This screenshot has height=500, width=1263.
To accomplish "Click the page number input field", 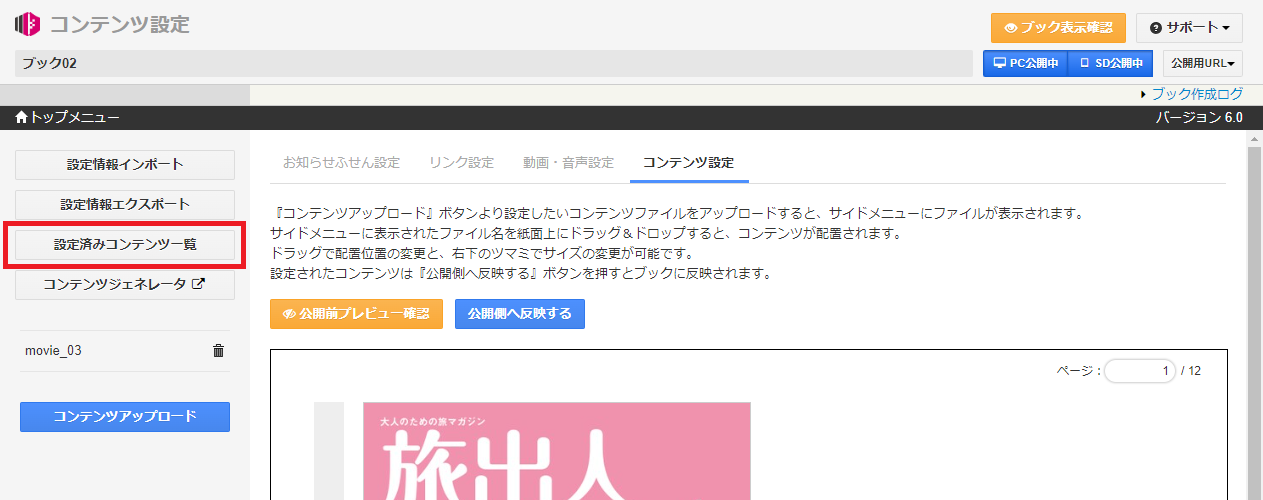I will (1139, 371).
